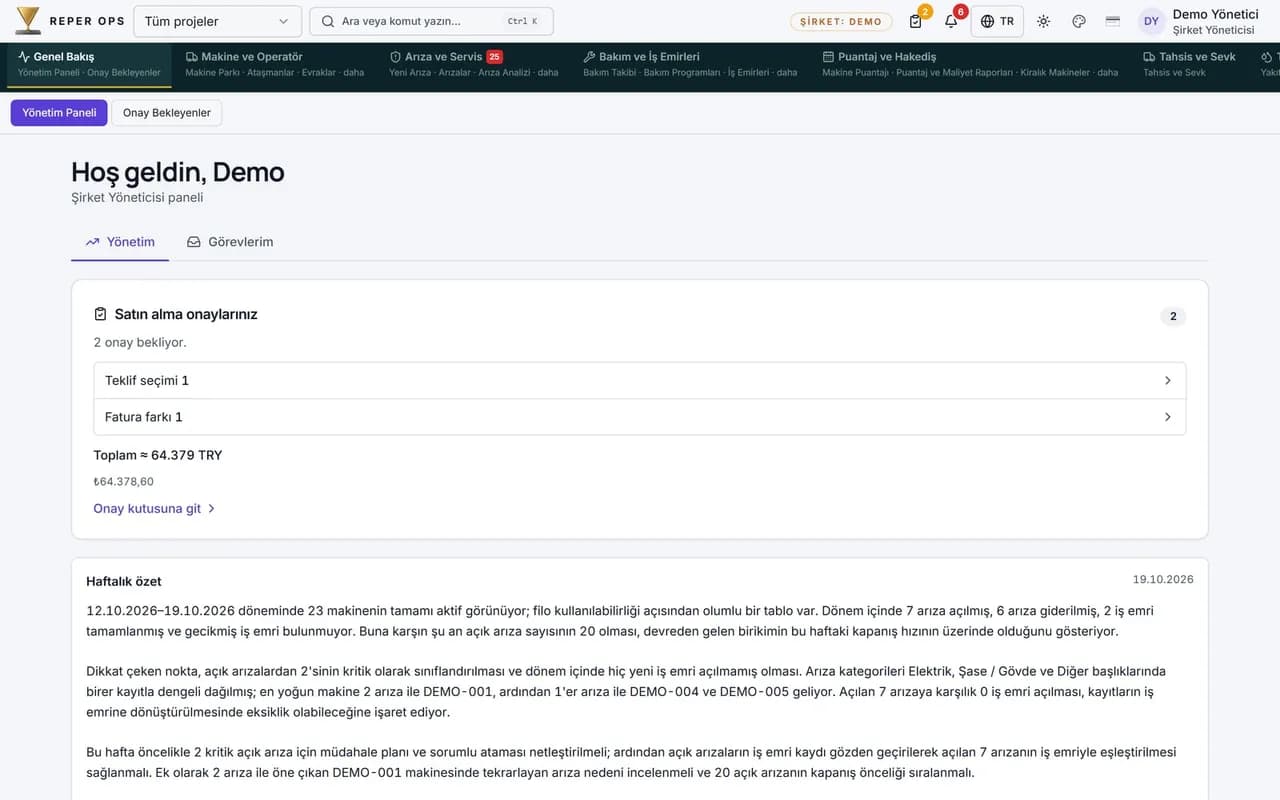Click the chevron on Fatura farkı row
The image size is (1280, 800).
(x=1167, y=417)
